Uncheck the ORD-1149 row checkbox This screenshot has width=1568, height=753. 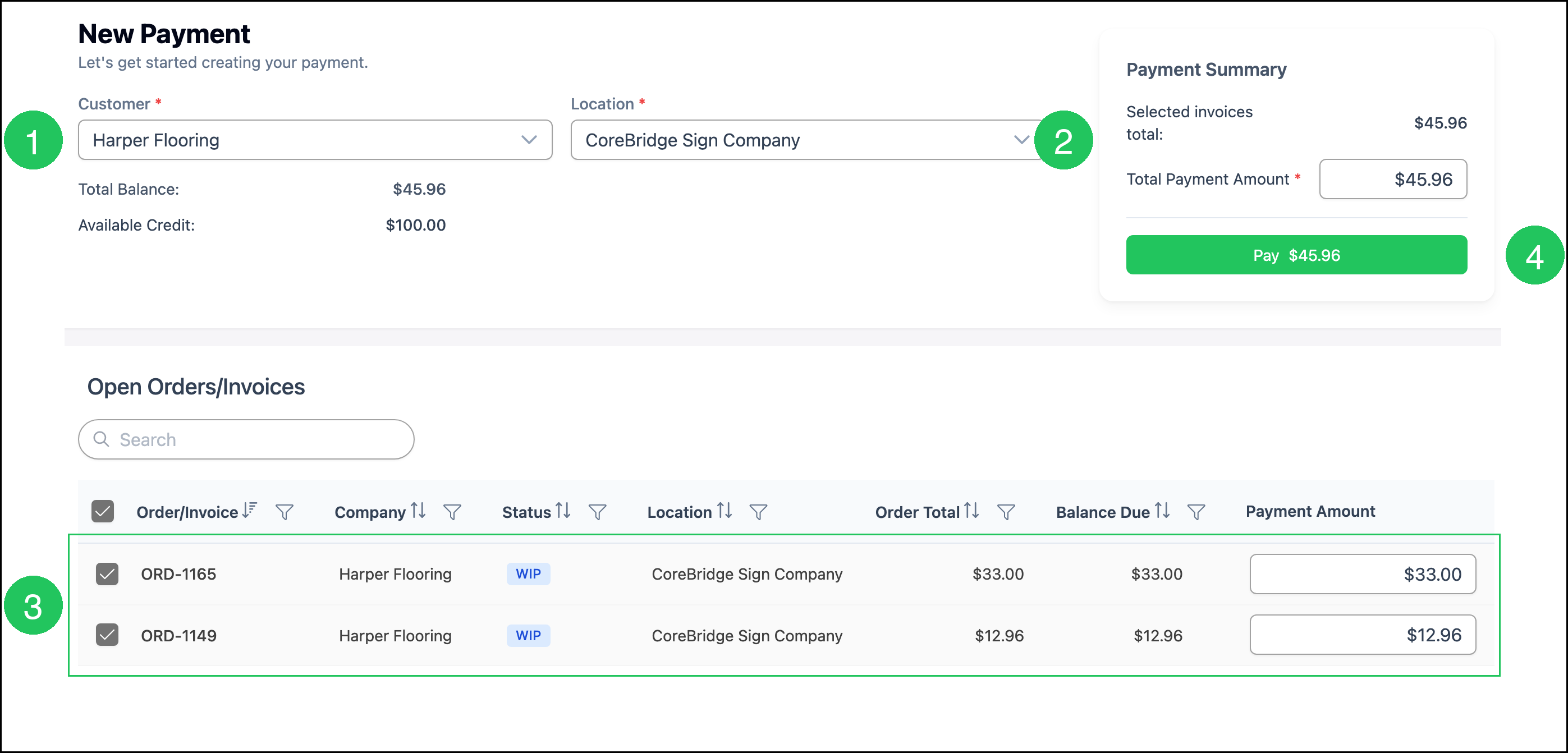click(x=107, y=635)
